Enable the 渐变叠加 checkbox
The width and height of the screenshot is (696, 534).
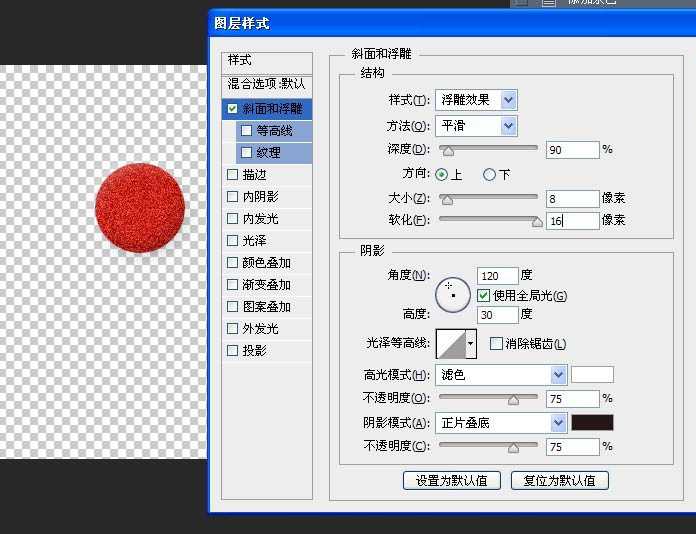click(232, 285)
